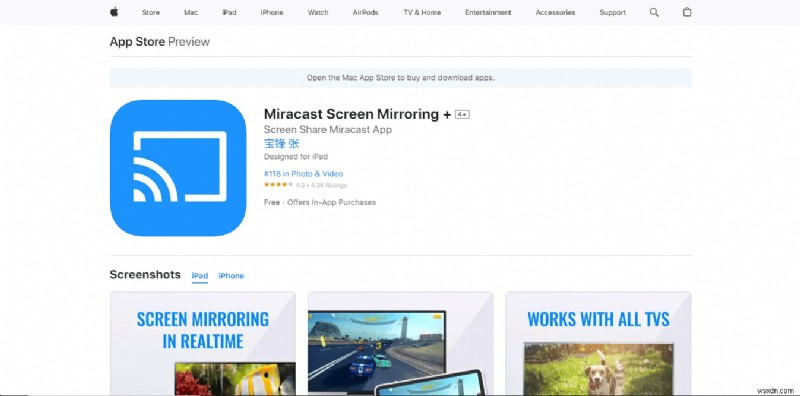Click Free Offers In-App Purchases text

tap(320, 202)
